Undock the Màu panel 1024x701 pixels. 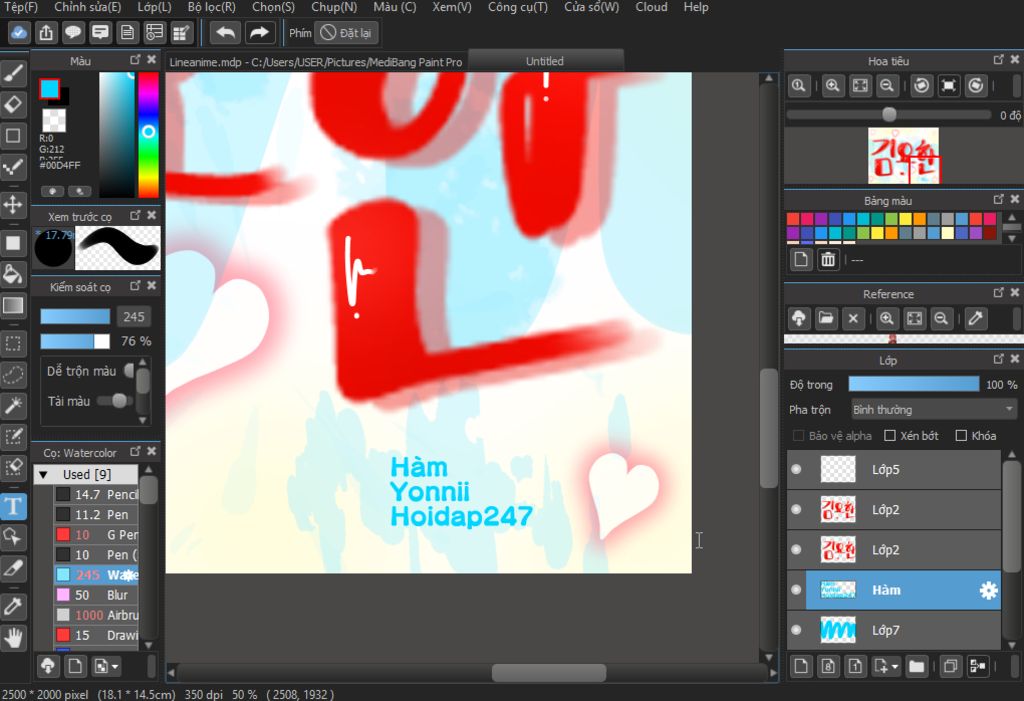click(135, 59)
